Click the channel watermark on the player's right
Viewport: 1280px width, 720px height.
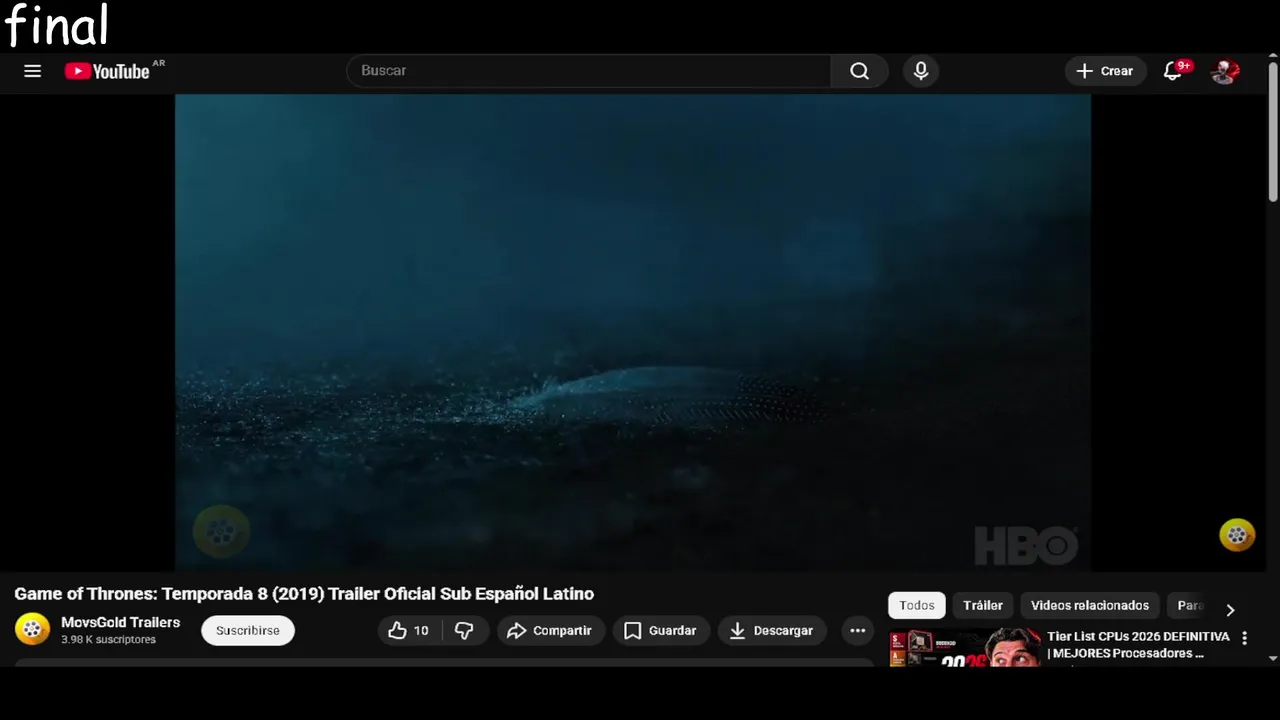point(1237,535)
